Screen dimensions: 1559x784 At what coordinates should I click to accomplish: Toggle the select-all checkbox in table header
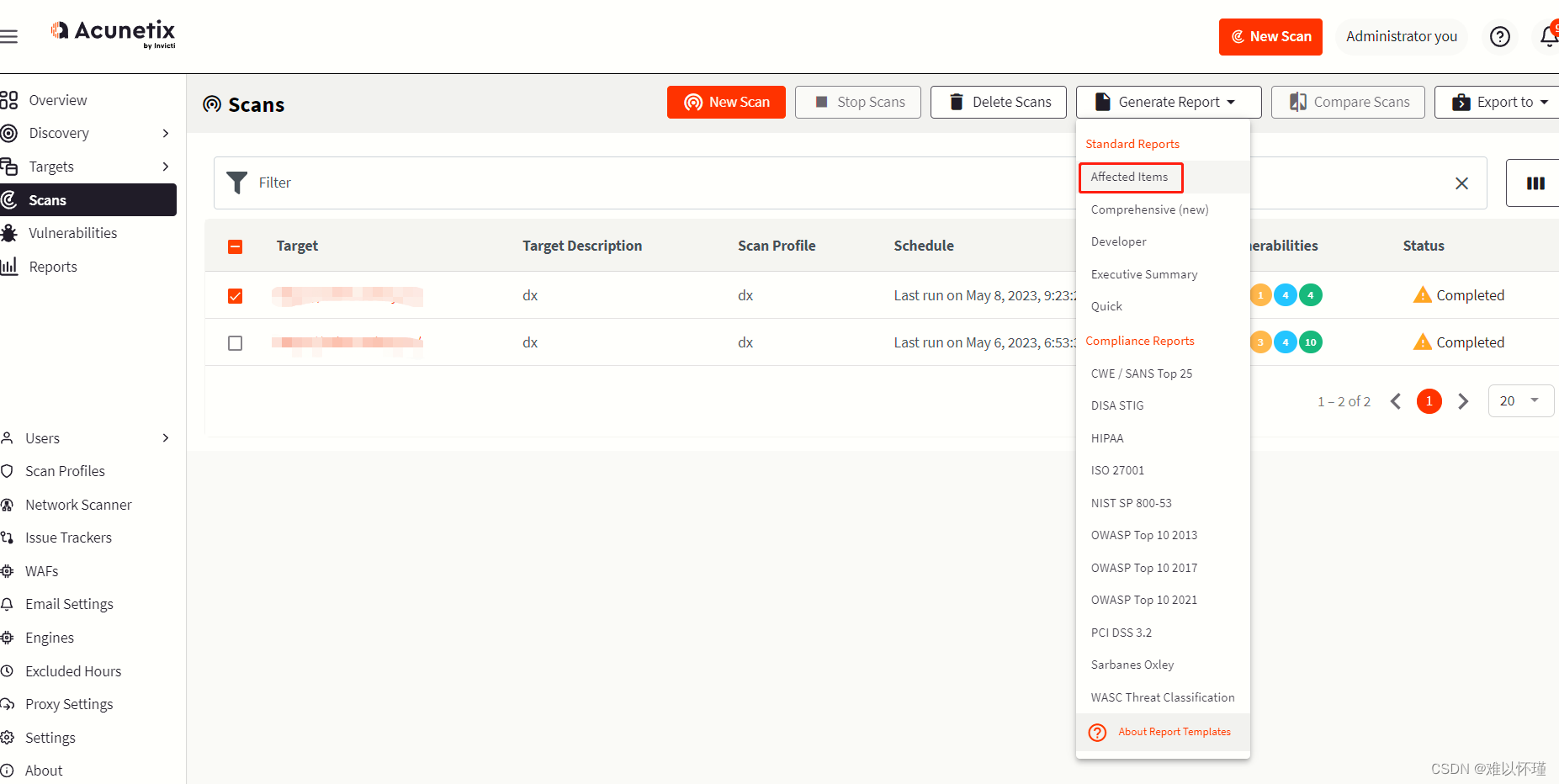236,246
